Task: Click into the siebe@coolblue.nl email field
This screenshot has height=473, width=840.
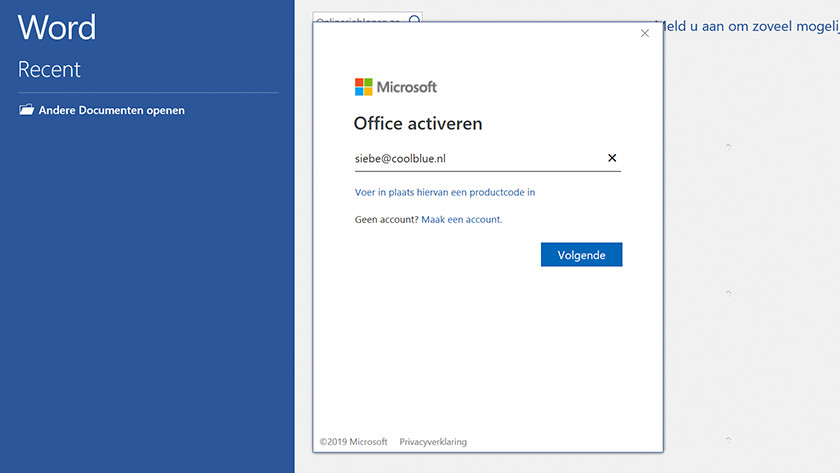Action: pyautogui.click(x=470, y=158)
